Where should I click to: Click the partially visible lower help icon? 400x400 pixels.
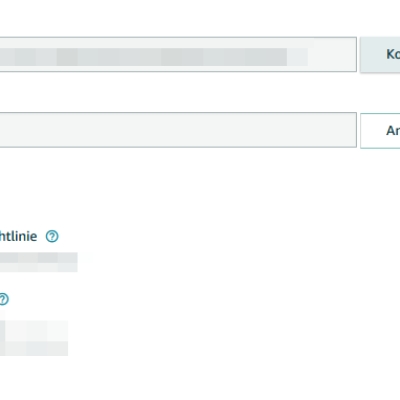pos(3,299)
